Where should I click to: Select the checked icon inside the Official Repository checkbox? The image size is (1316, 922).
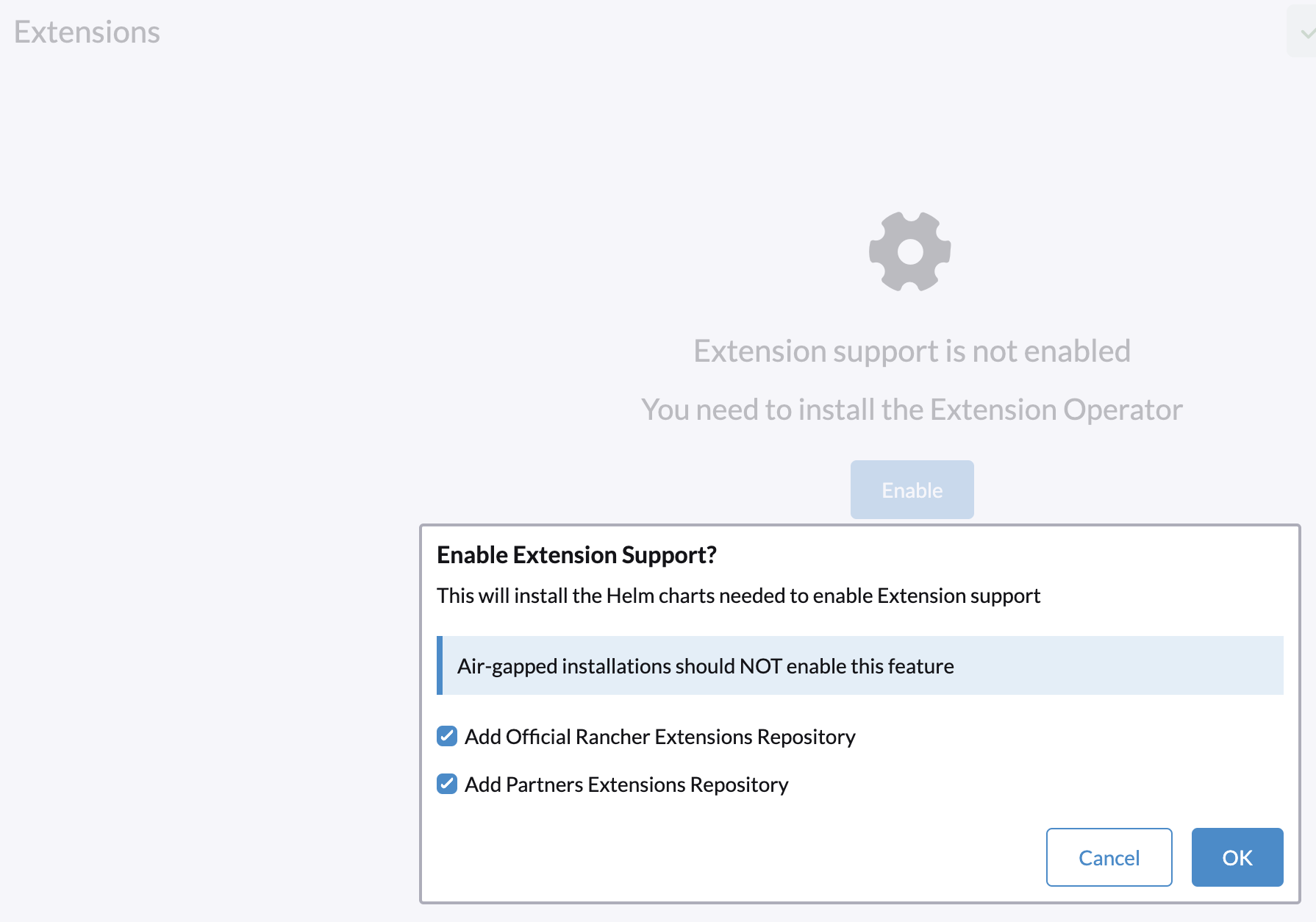click(x=446, y=736)
